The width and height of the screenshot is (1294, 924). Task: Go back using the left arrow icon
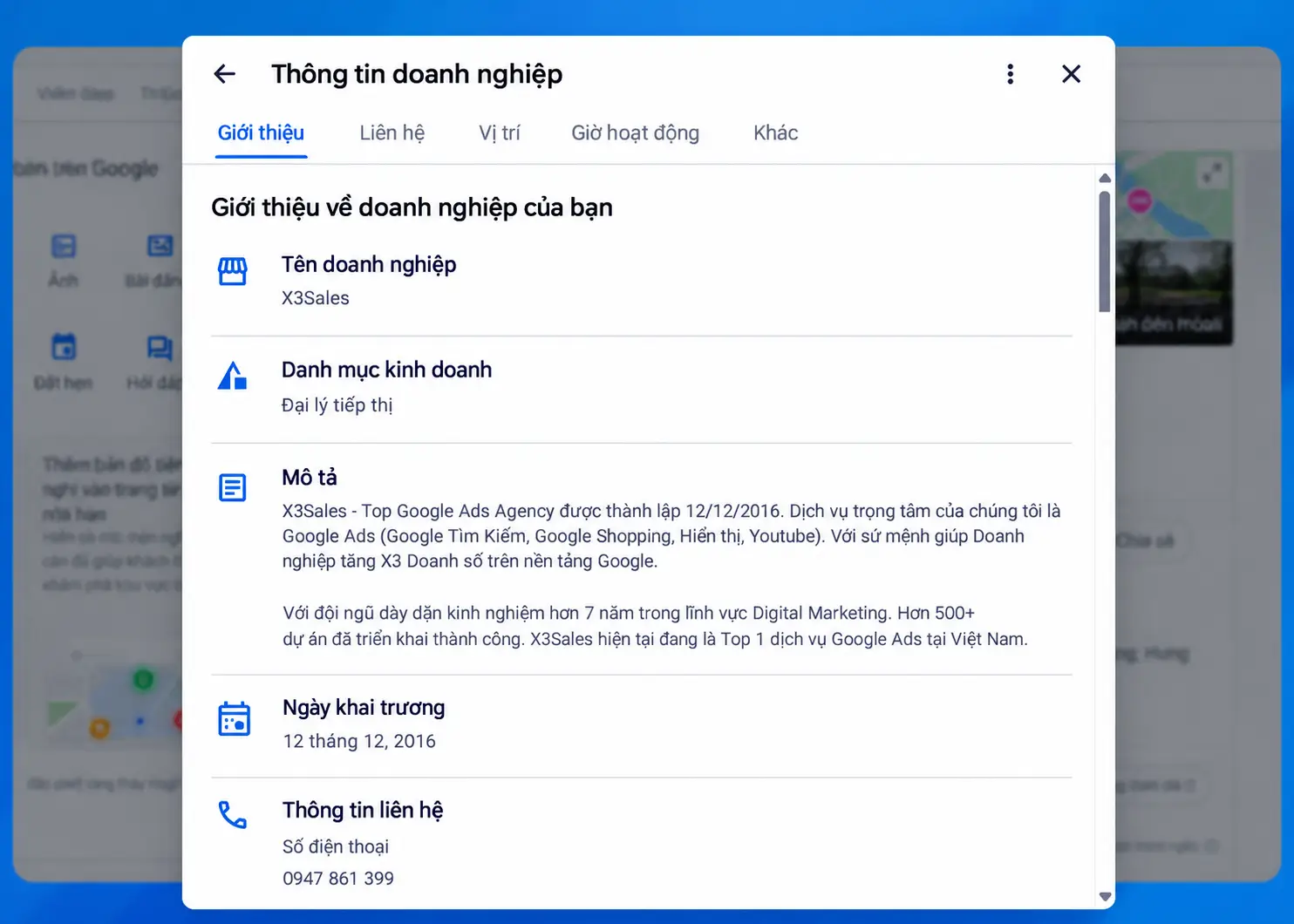pyautogui.click(x=225, y=74)
